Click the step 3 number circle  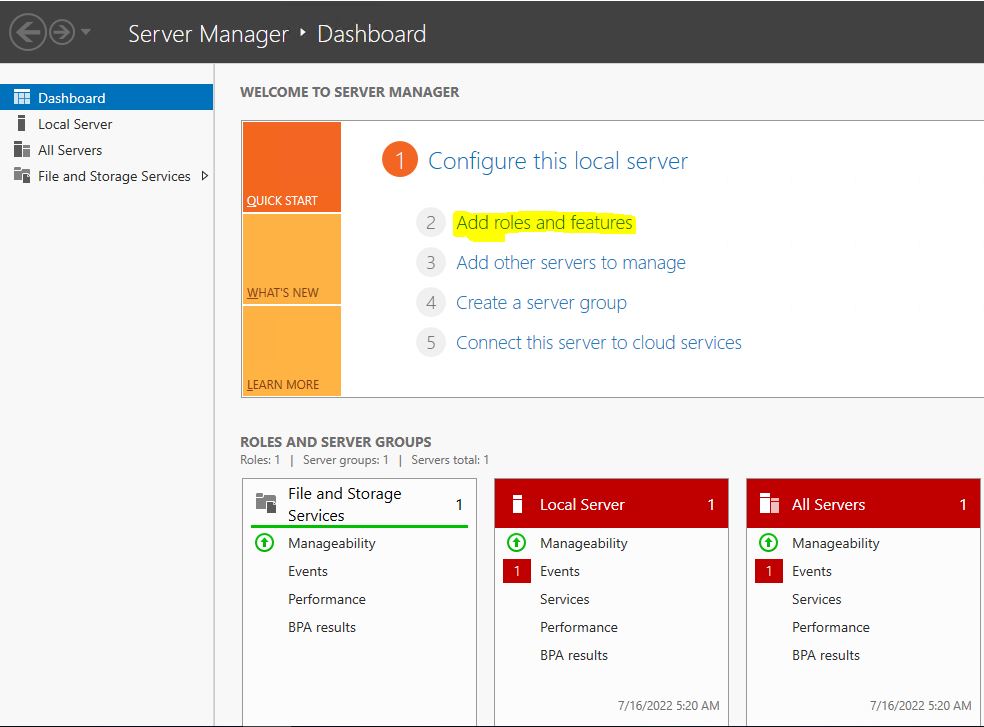click(x=430, y=262)
